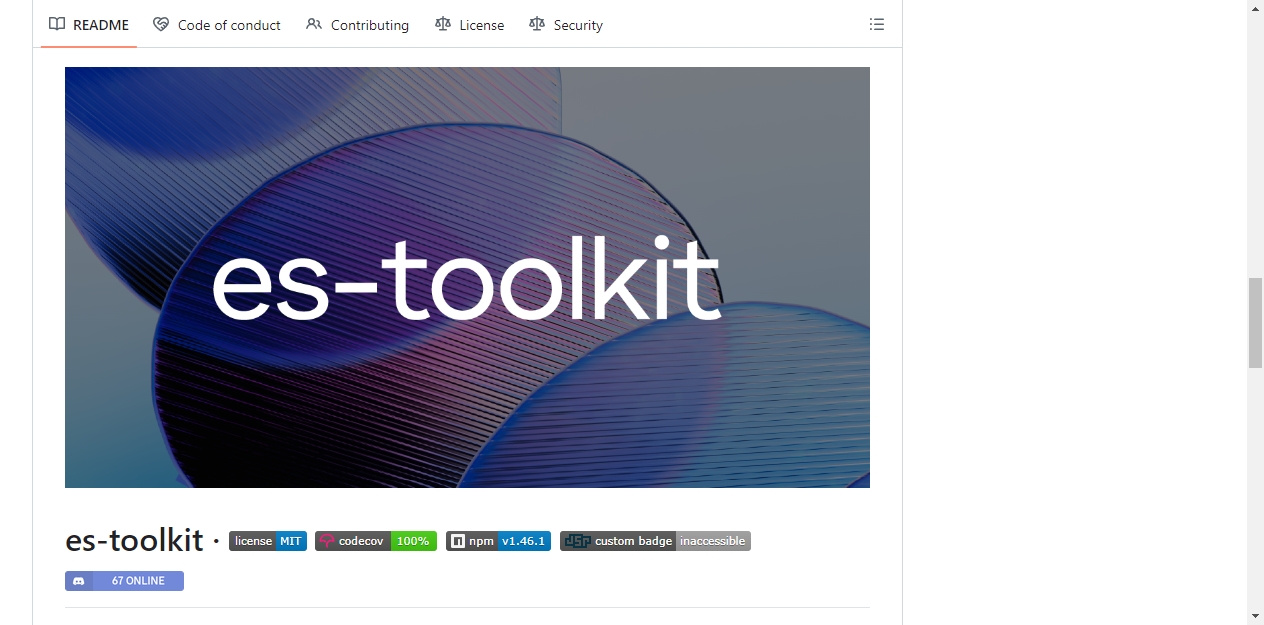Switch to Code of conduct tab
This screenshot has width=1264, height=625.
[217, 25]
